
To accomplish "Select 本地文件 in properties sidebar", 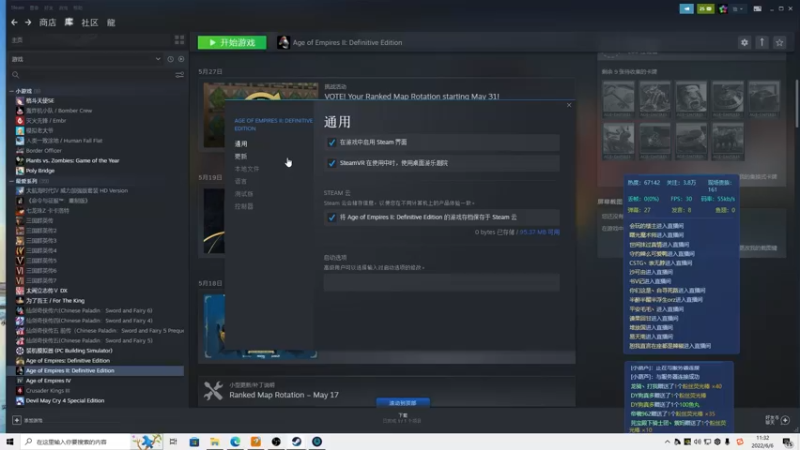I will tap(247, 169).
